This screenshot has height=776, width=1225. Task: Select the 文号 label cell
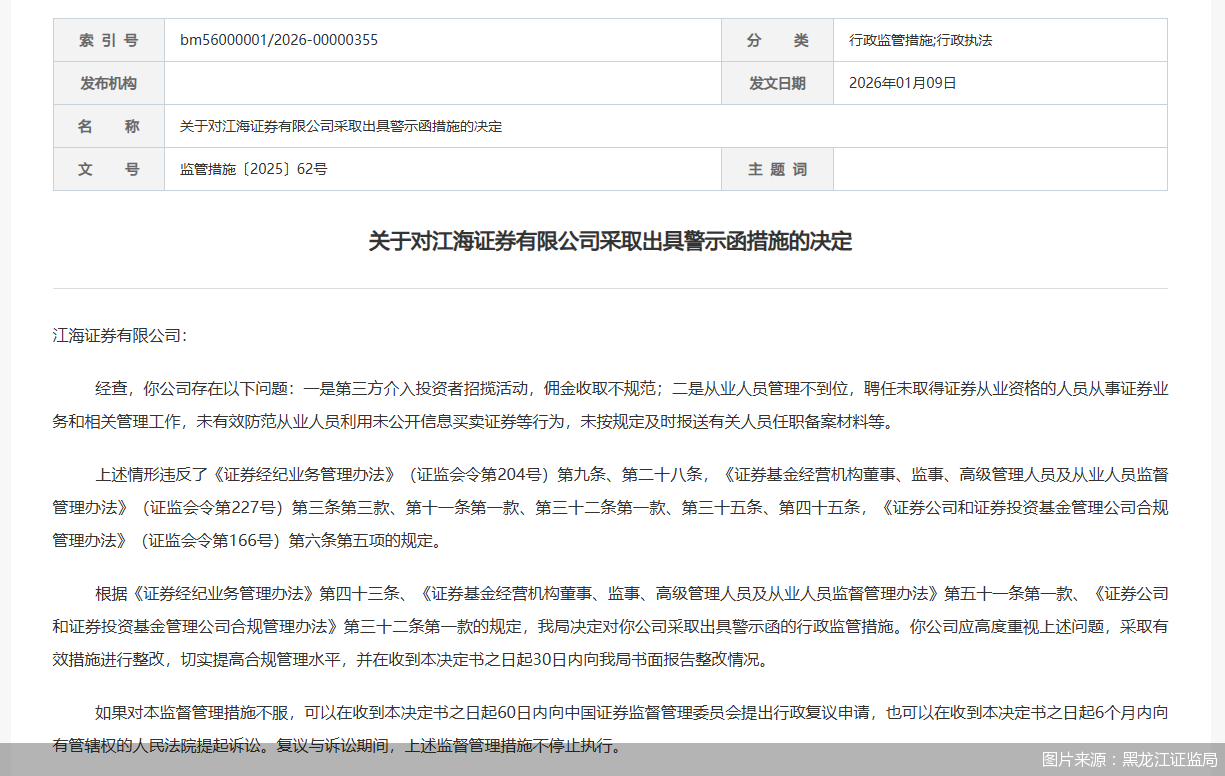pyautogui.click(x=109, y=169)
